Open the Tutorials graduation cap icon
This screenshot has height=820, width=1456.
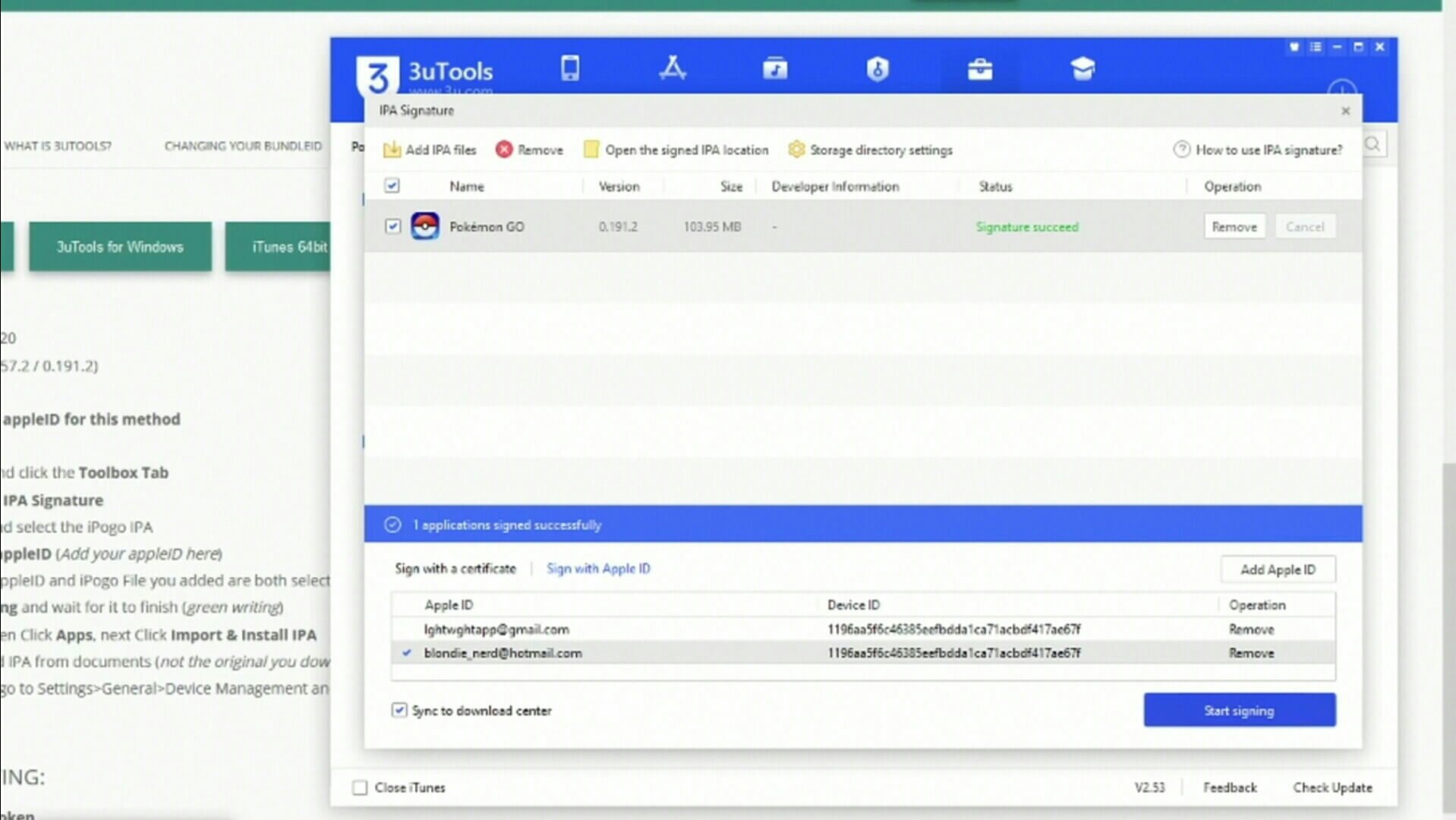(x=1083, y=69)
